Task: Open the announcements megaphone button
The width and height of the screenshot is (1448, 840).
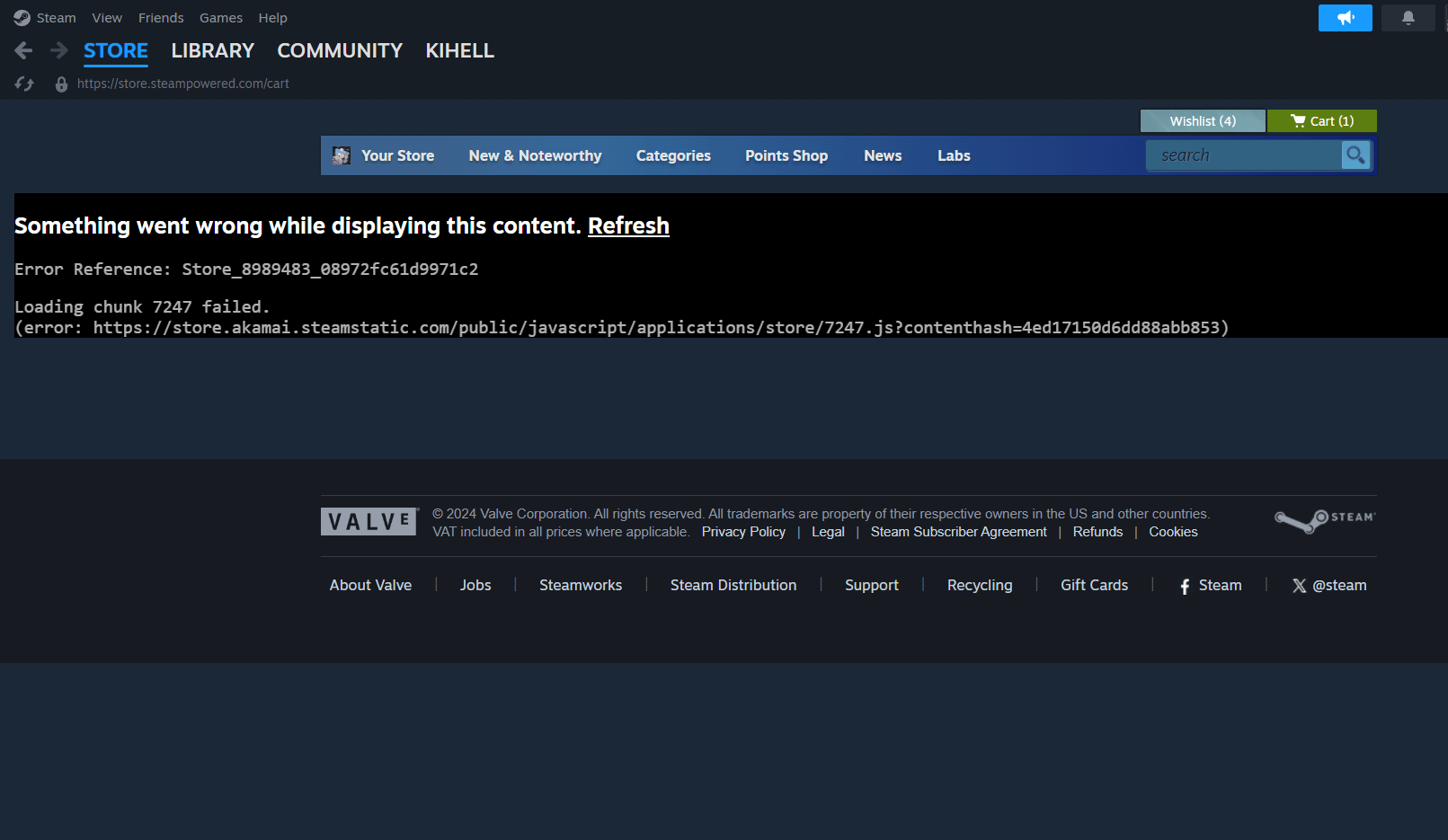Action: click(1345, 18)
